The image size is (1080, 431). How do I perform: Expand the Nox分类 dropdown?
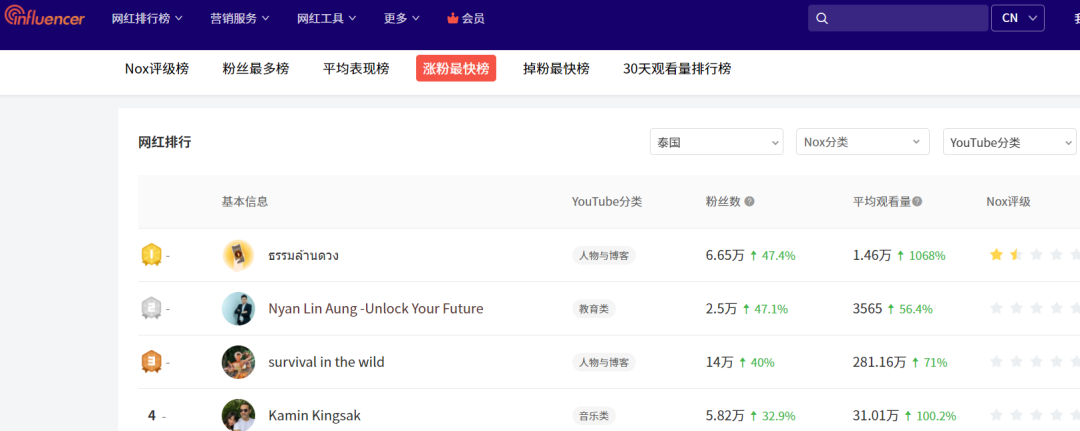(862, 142)
